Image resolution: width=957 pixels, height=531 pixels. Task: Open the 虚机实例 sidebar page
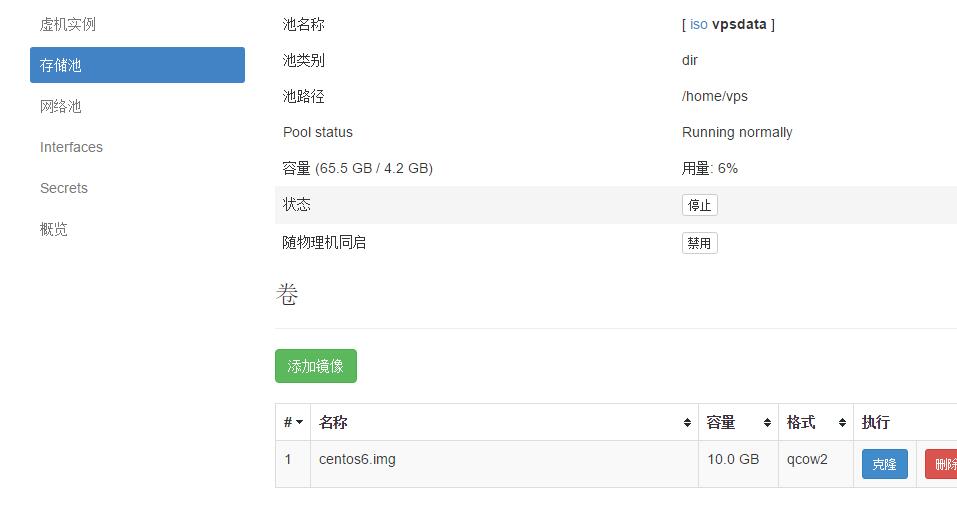[x=68, y=24]
